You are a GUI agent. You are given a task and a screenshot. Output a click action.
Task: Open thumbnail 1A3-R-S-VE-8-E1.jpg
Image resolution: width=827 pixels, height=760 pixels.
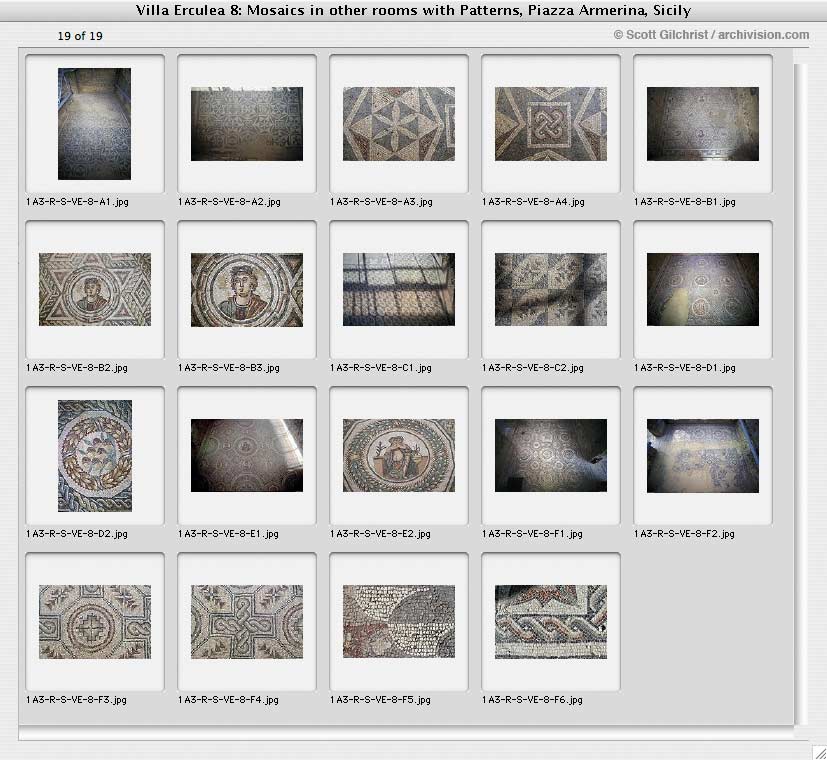click(247, 456)
